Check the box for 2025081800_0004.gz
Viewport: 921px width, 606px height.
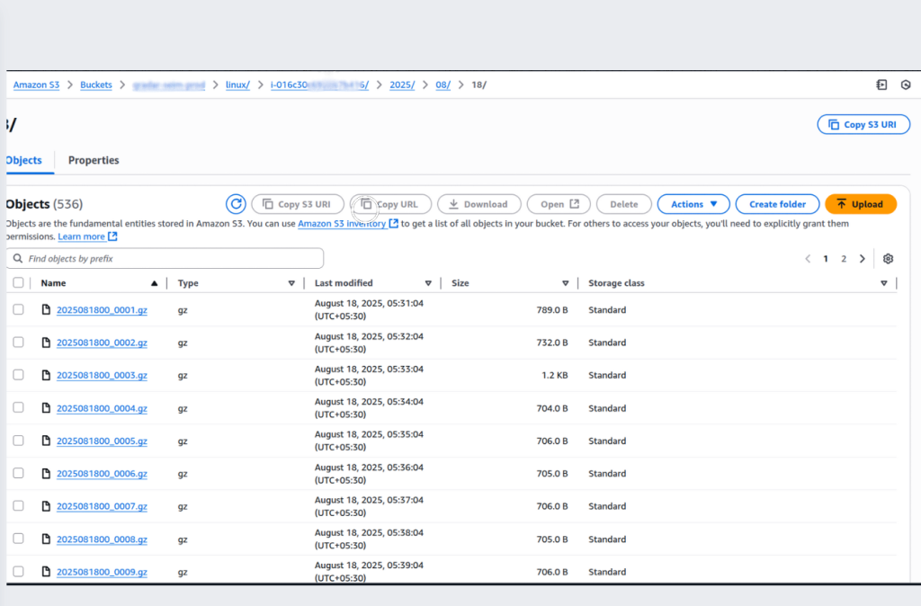[x=18, y=407]
